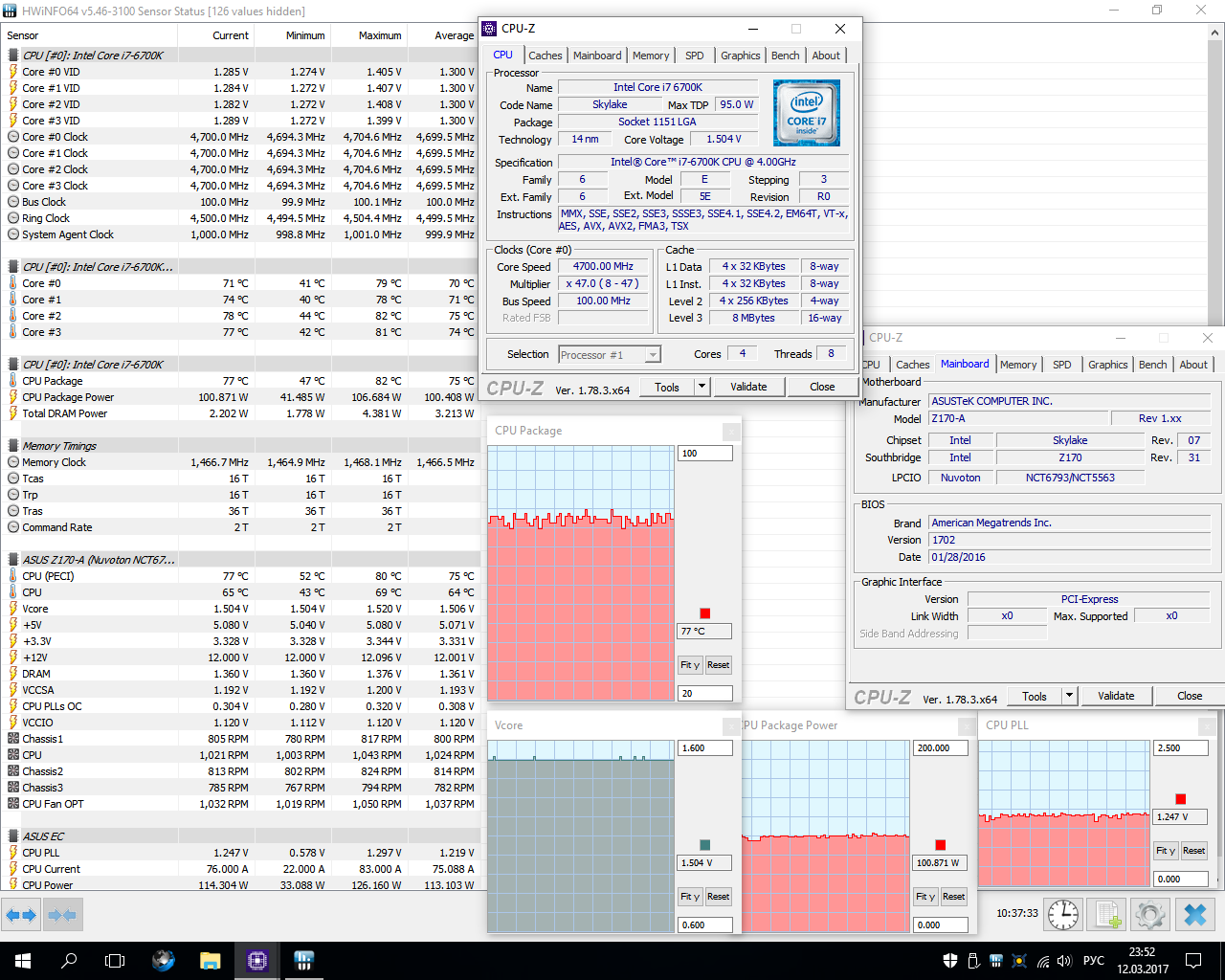The height and width of the screenshot is (980, 1225).
Task: Click Close in the rear CPU-Z Mainboard window
Action: click(1190, 696)
